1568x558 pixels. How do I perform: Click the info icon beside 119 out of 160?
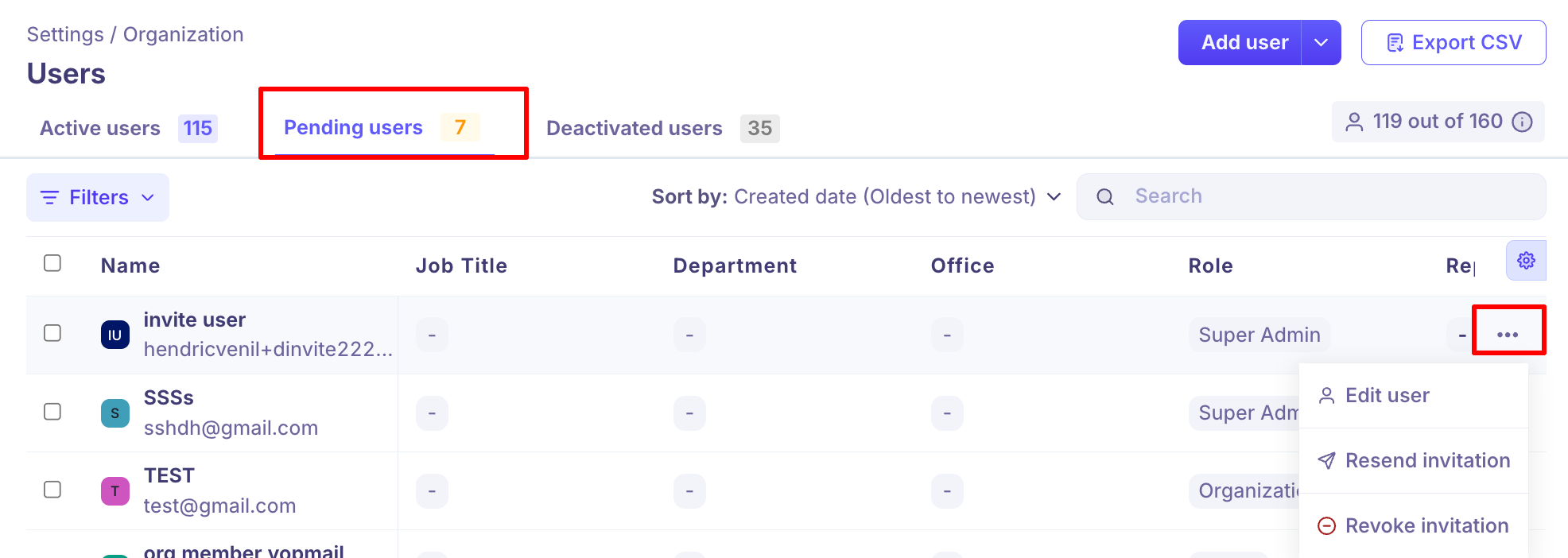click(x=1522, y=122)
